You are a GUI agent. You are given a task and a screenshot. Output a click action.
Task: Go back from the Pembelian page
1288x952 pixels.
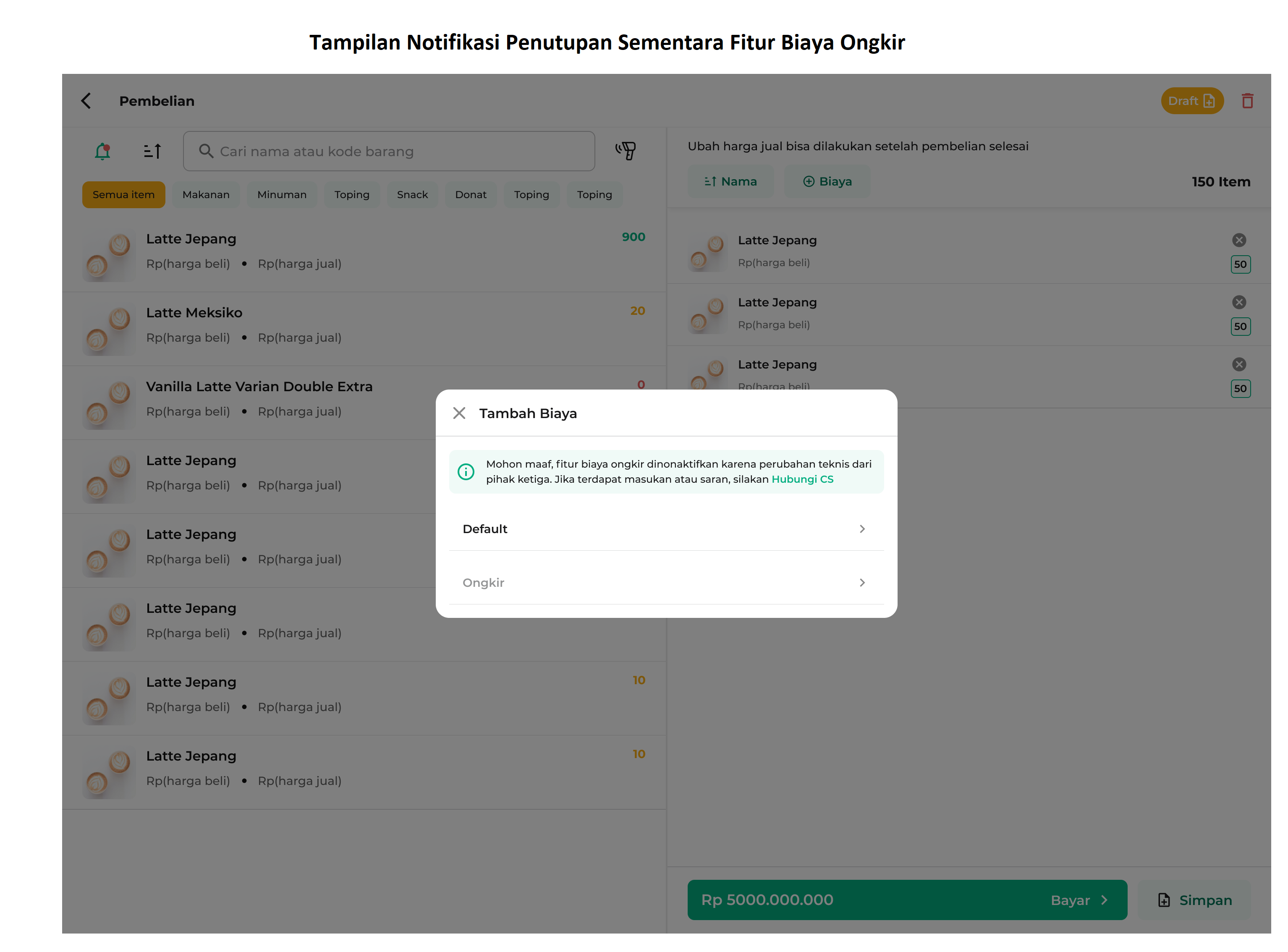(86, 101)
